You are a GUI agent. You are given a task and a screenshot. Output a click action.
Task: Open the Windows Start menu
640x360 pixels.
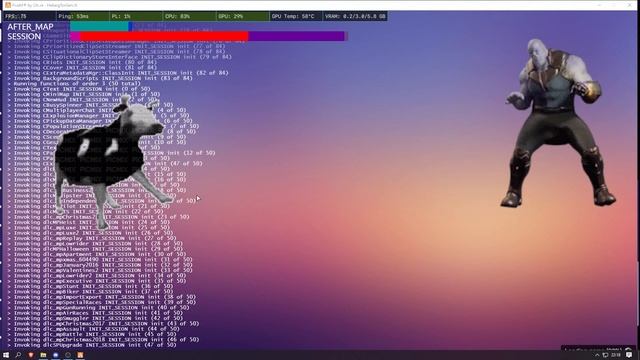[x=6, y=355]
